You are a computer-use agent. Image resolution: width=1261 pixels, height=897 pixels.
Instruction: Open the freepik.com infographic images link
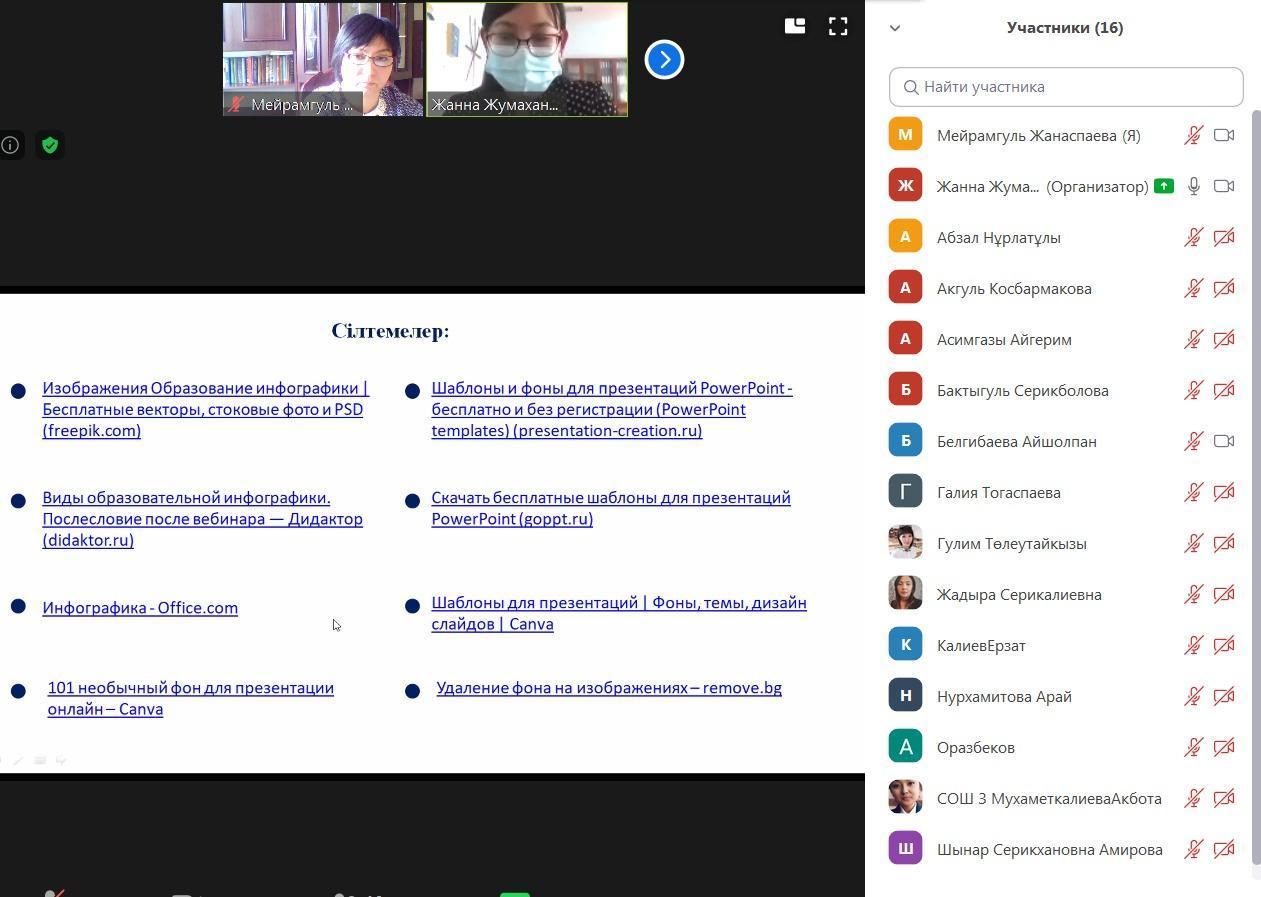205,409
